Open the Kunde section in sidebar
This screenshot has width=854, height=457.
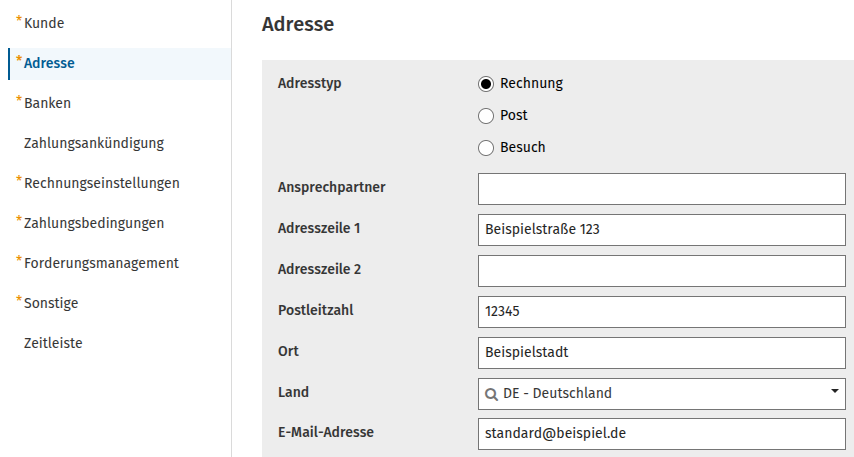click(44, 23)
